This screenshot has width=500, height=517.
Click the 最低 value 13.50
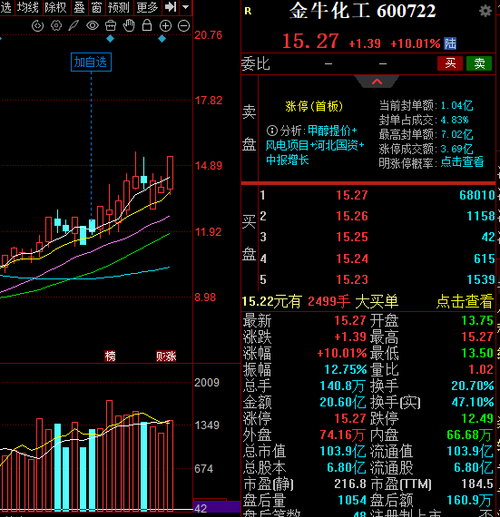click(477, 353)
